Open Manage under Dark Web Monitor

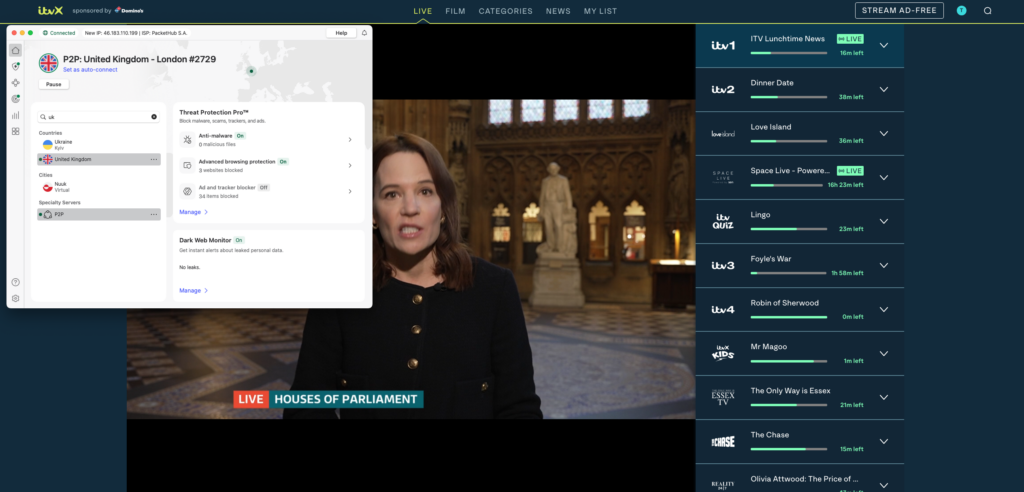pos(193,290)
